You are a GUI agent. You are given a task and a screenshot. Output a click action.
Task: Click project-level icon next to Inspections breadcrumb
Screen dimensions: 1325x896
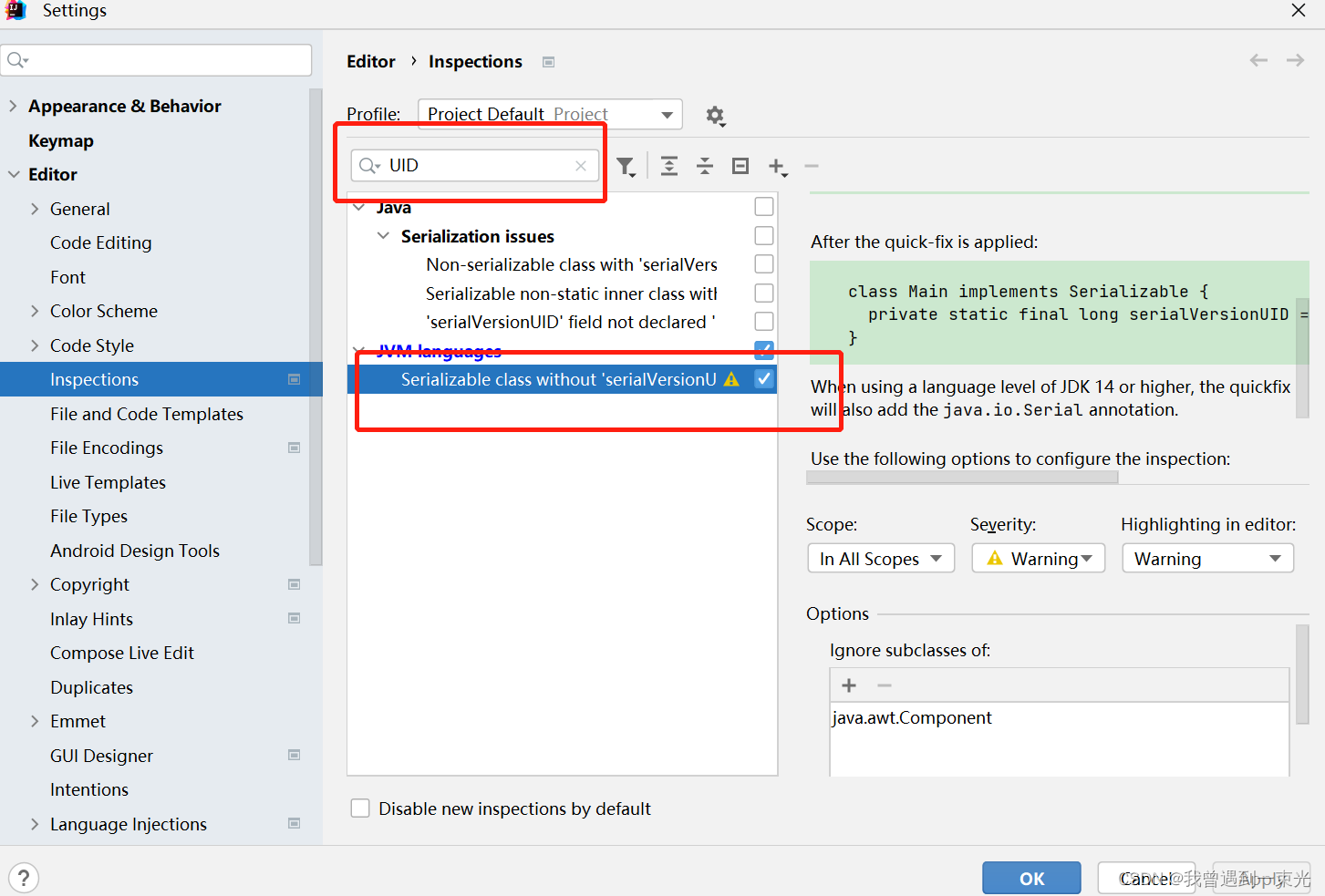click(549, 62)
